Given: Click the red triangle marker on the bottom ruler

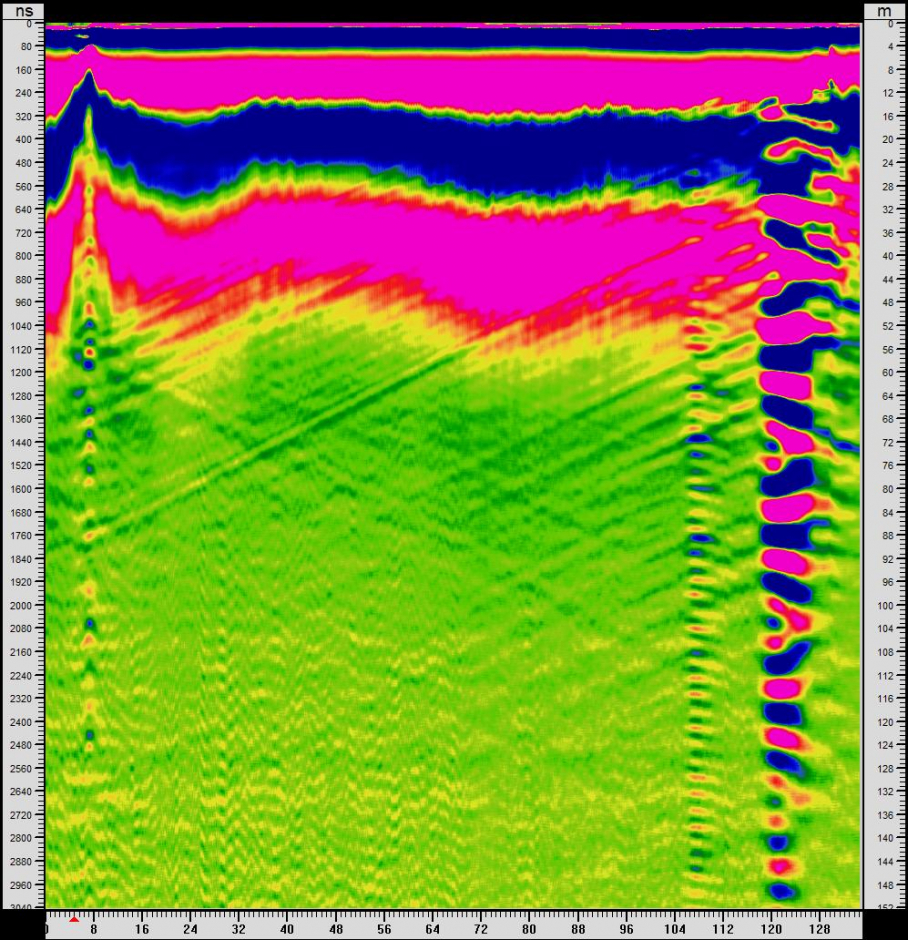Looking at the screenshot, I should tap(74, 918).
